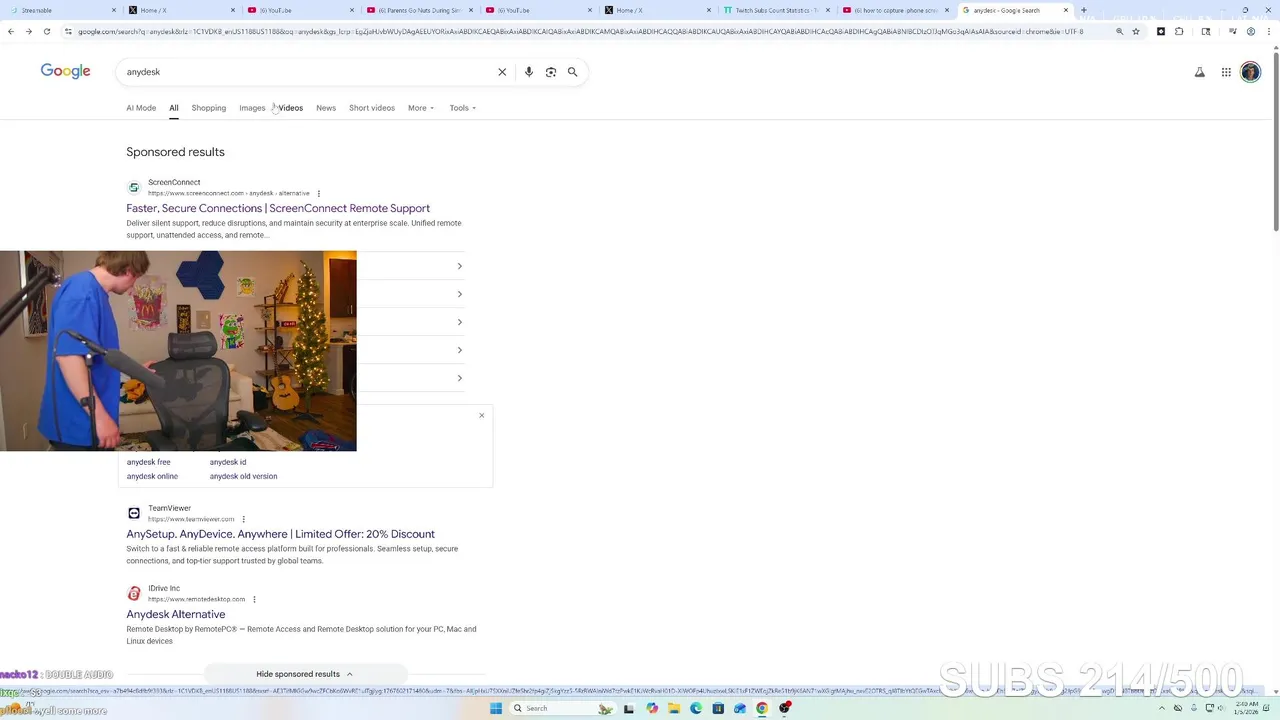Screen dimensions: 1280x720
Task: Select the Images results tab
Action: [x=252, y=108]
